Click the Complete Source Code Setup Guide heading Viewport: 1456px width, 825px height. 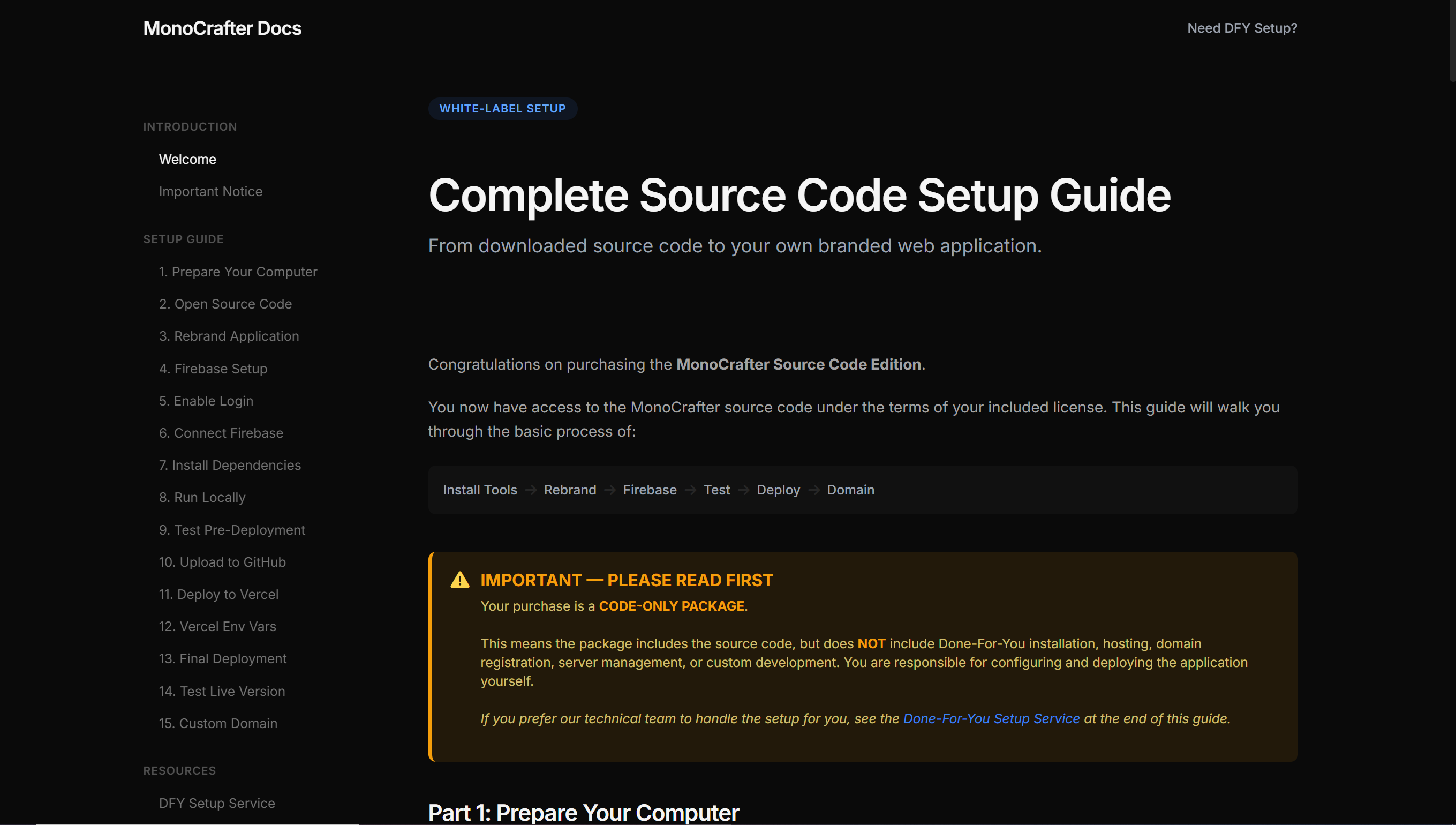click(x=799, y=196)
